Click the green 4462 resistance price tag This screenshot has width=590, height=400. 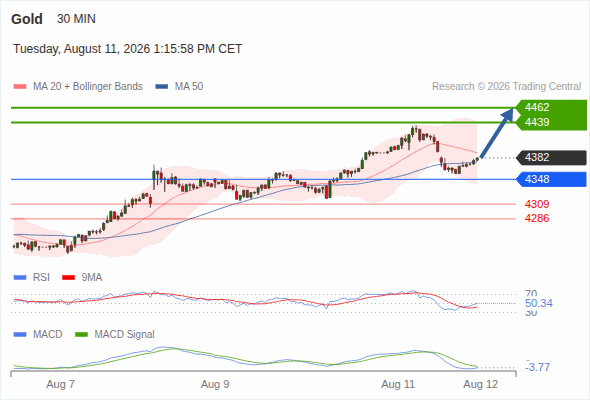[x=552, y=107]
